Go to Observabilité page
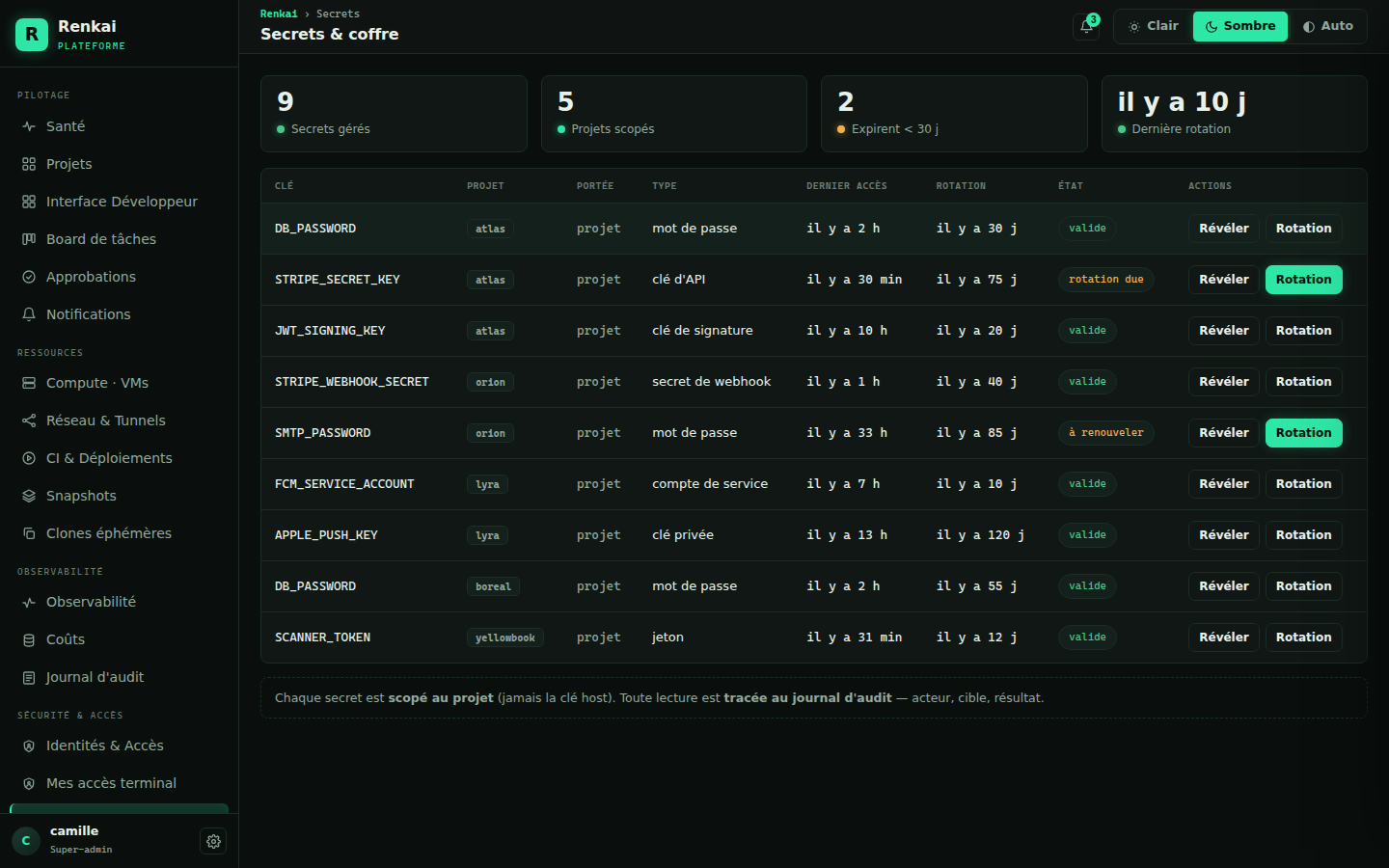 pyautogui.click(x=120, y=602)
